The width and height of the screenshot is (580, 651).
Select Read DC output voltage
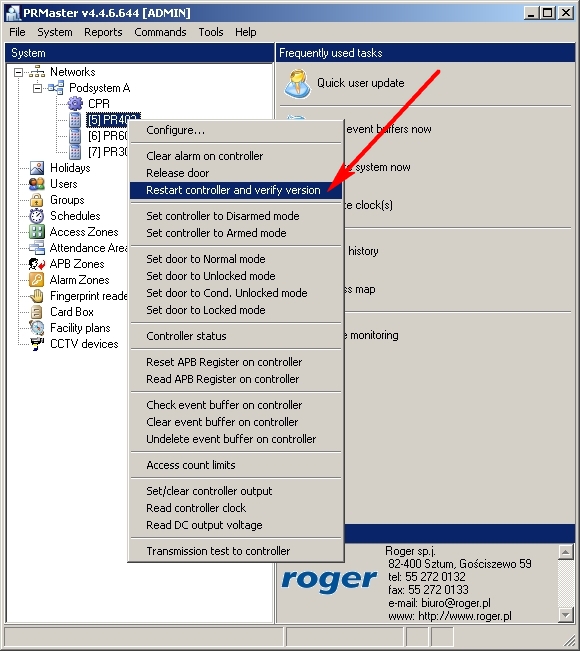pos(236,525)
